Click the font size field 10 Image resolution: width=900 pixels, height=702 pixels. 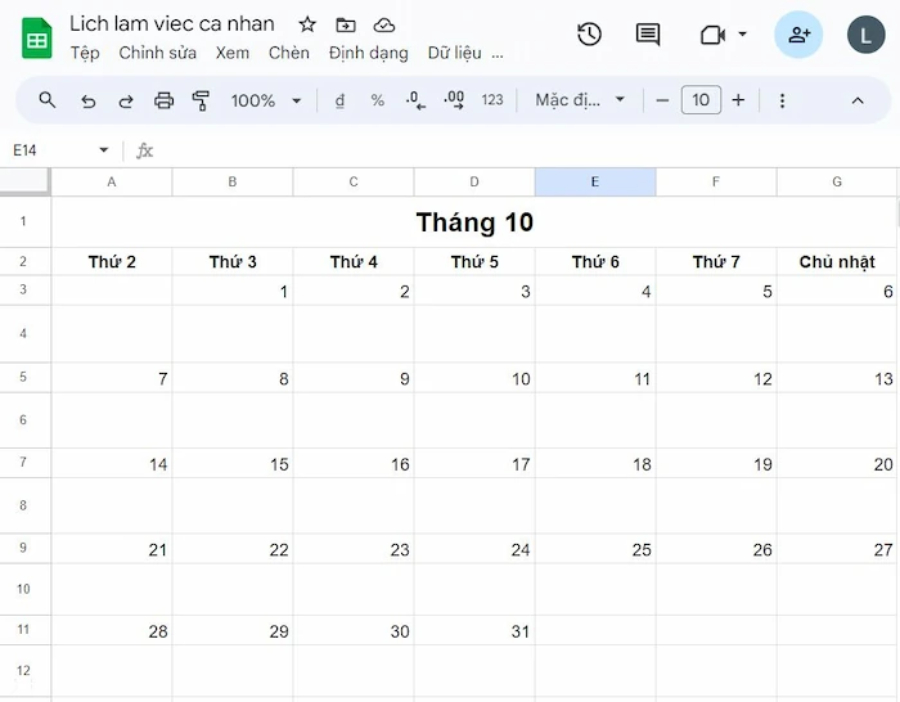(701, 100)
